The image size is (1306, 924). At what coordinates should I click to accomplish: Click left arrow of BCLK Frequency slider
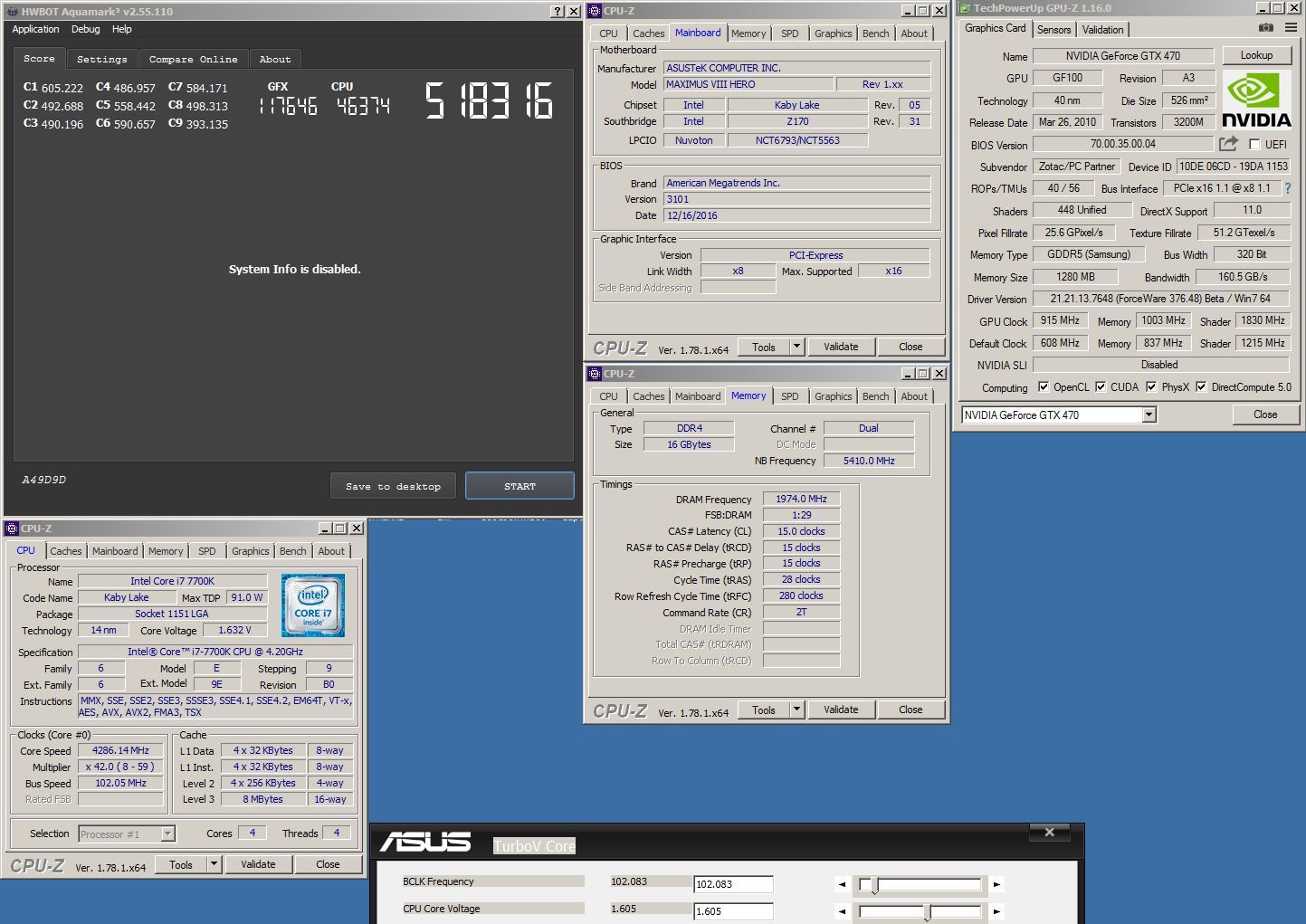coord(843,884)
